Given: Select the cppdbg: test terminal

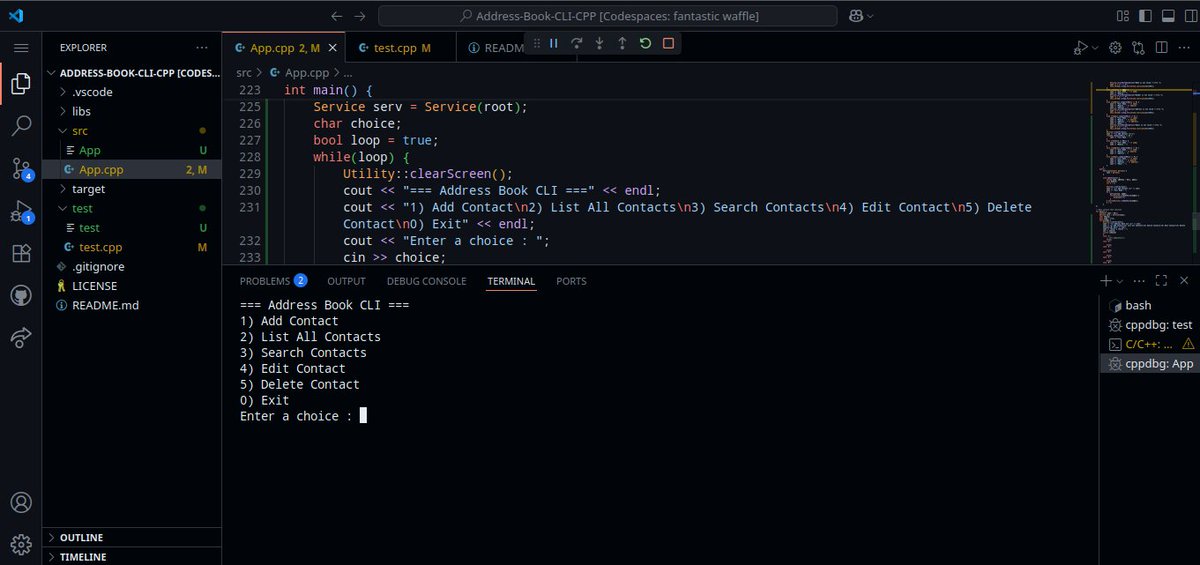Looking at the screenshot, I should click(1150, 325).
